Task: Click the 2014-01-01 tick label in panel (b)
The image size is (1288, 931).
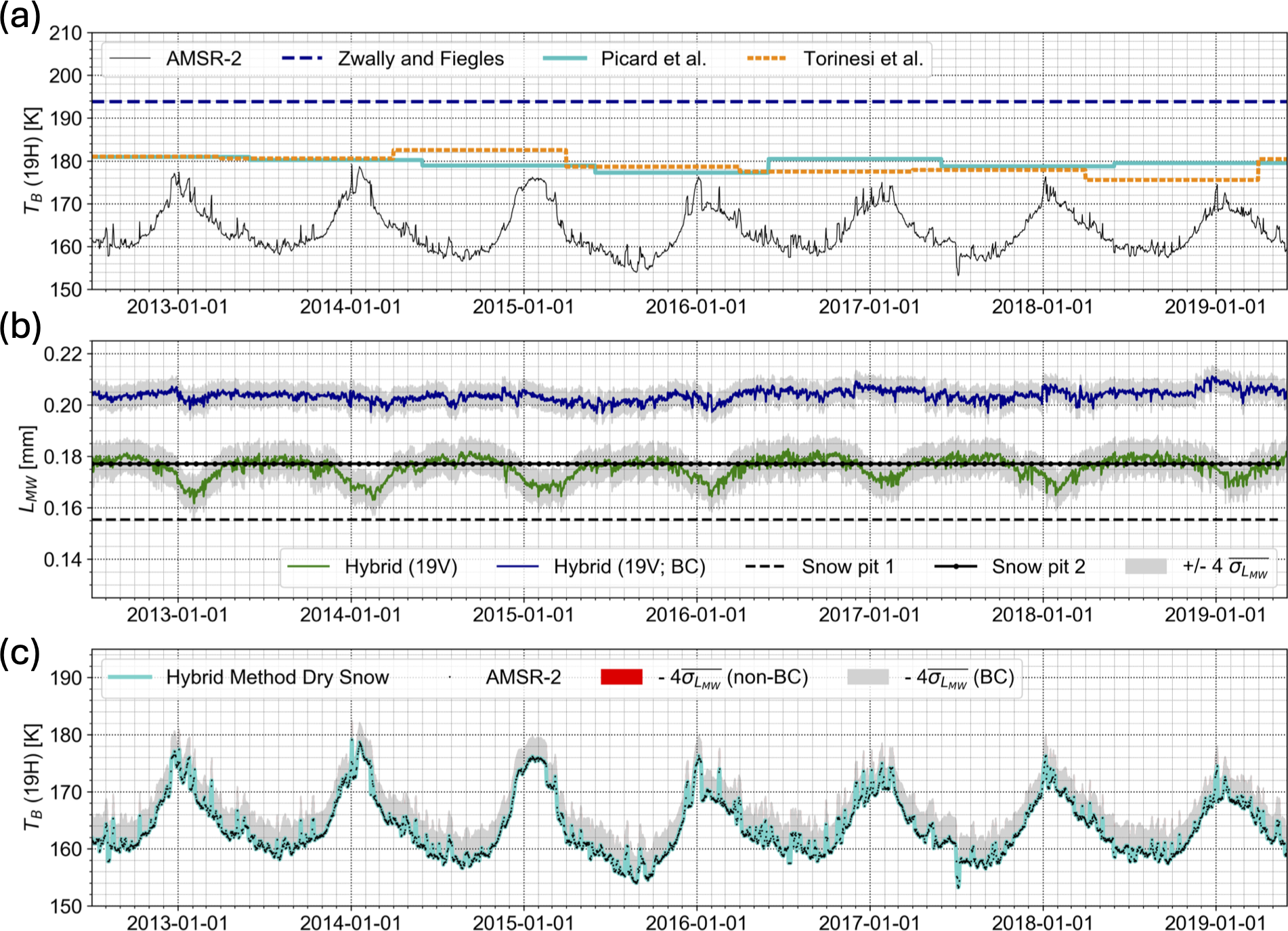Action: pos(350,615)
